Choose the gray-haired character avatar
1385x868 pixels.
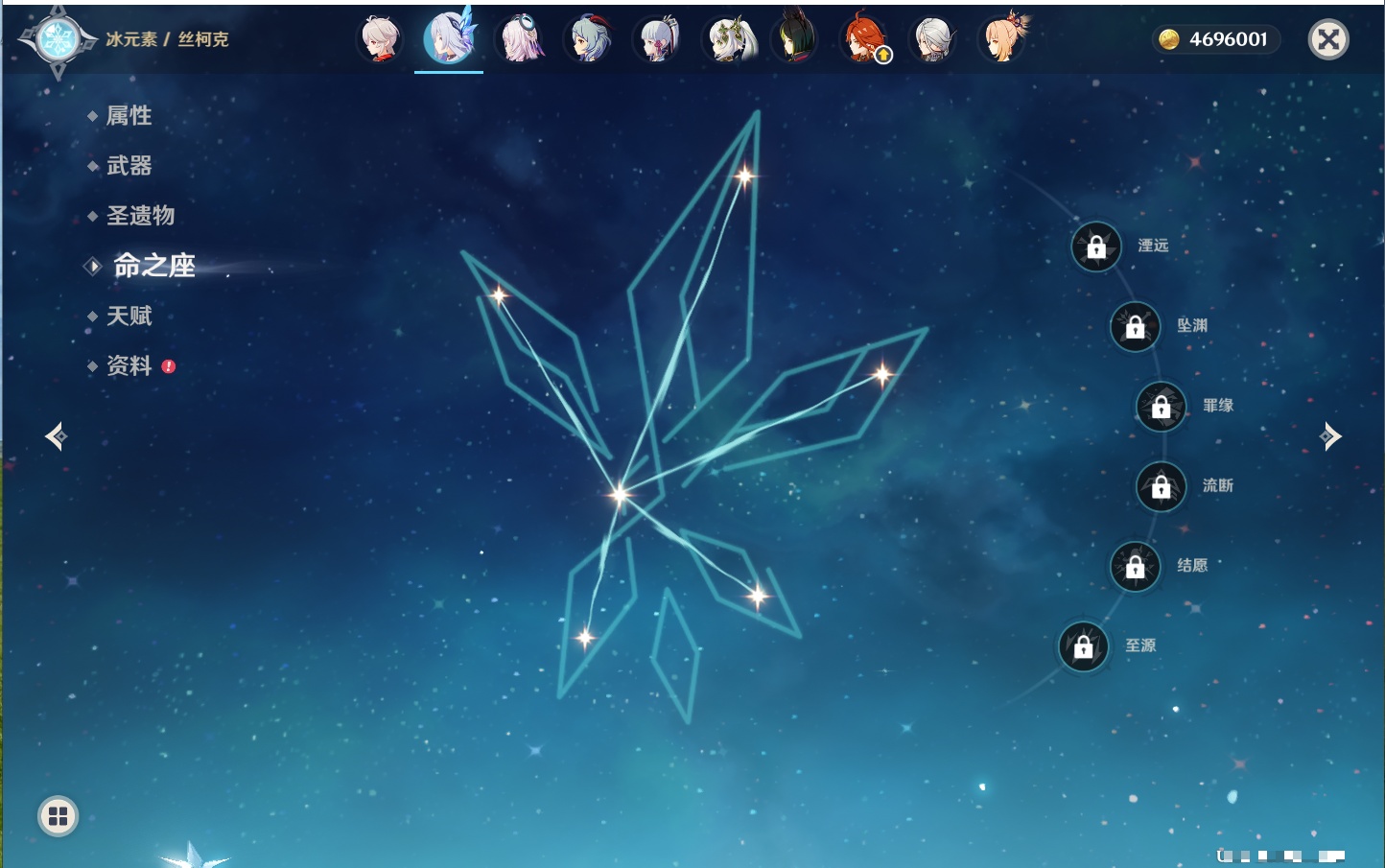click(x=933, y=40)
